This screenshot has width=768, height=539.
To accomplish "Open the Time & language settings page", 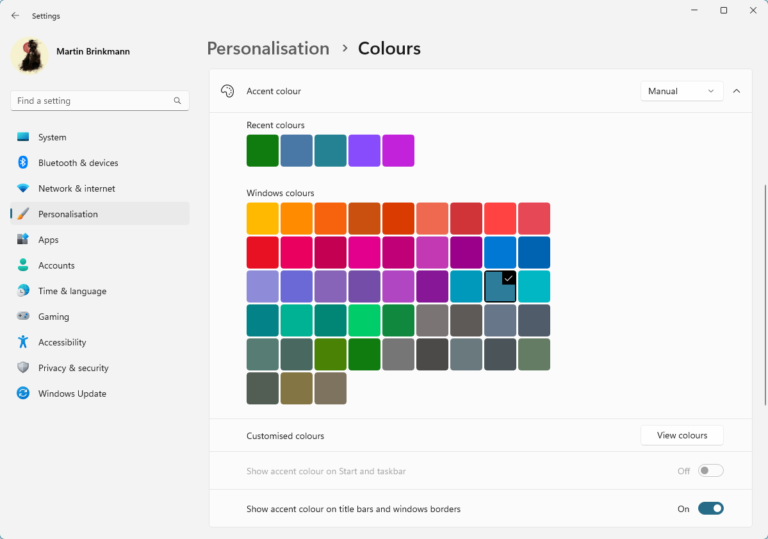I will (72, 291).
